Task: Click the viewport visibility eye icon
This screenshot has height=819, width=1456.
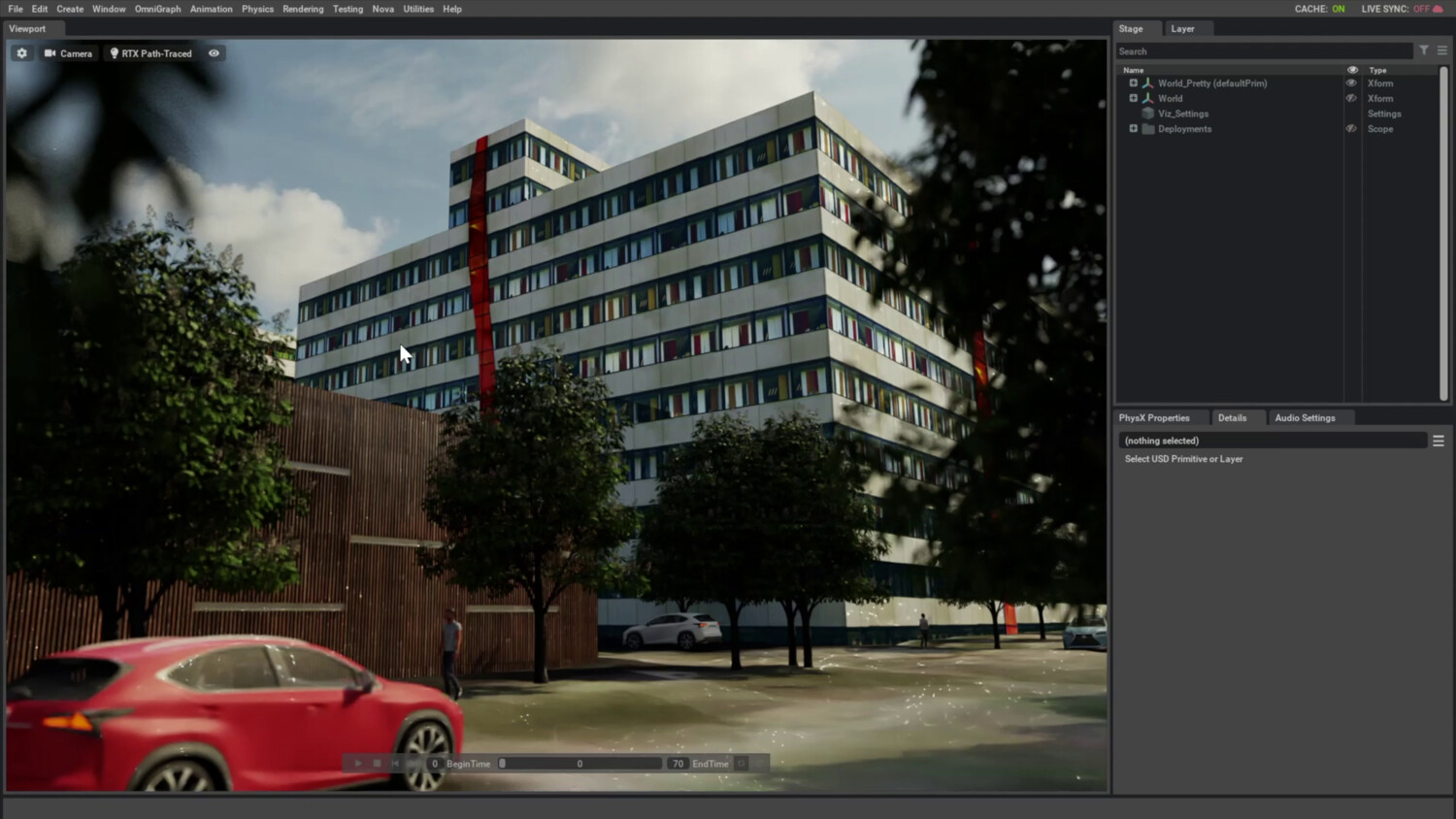Action: click(214, 53)
